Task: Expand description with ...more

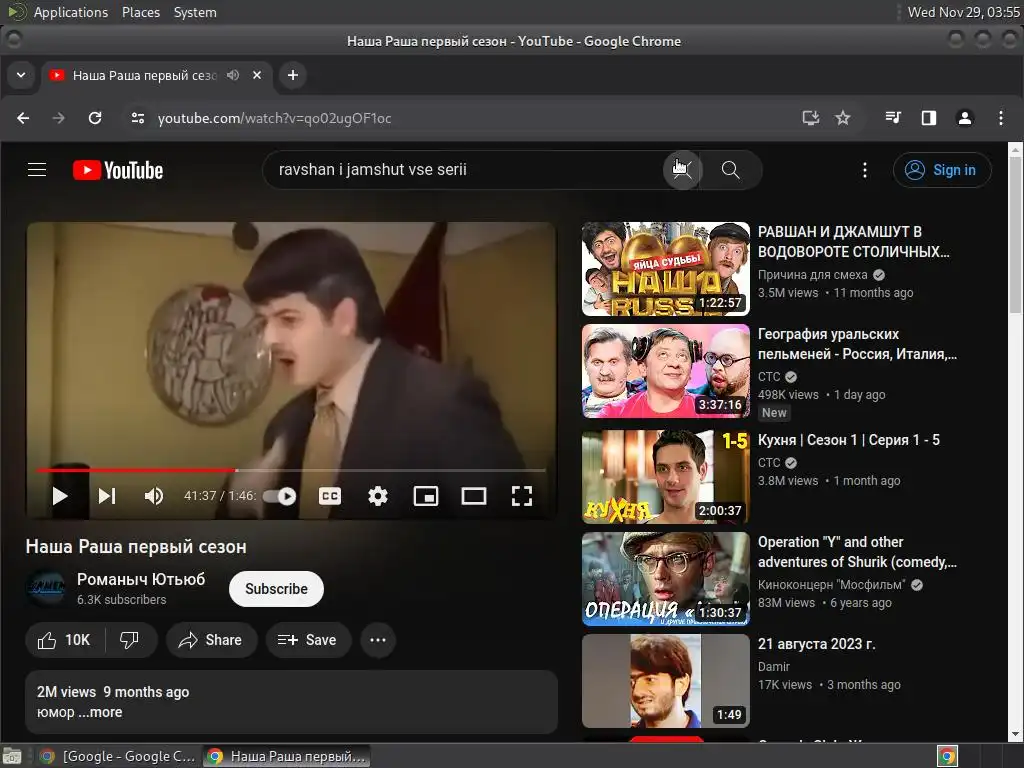Action: point(100,712)
